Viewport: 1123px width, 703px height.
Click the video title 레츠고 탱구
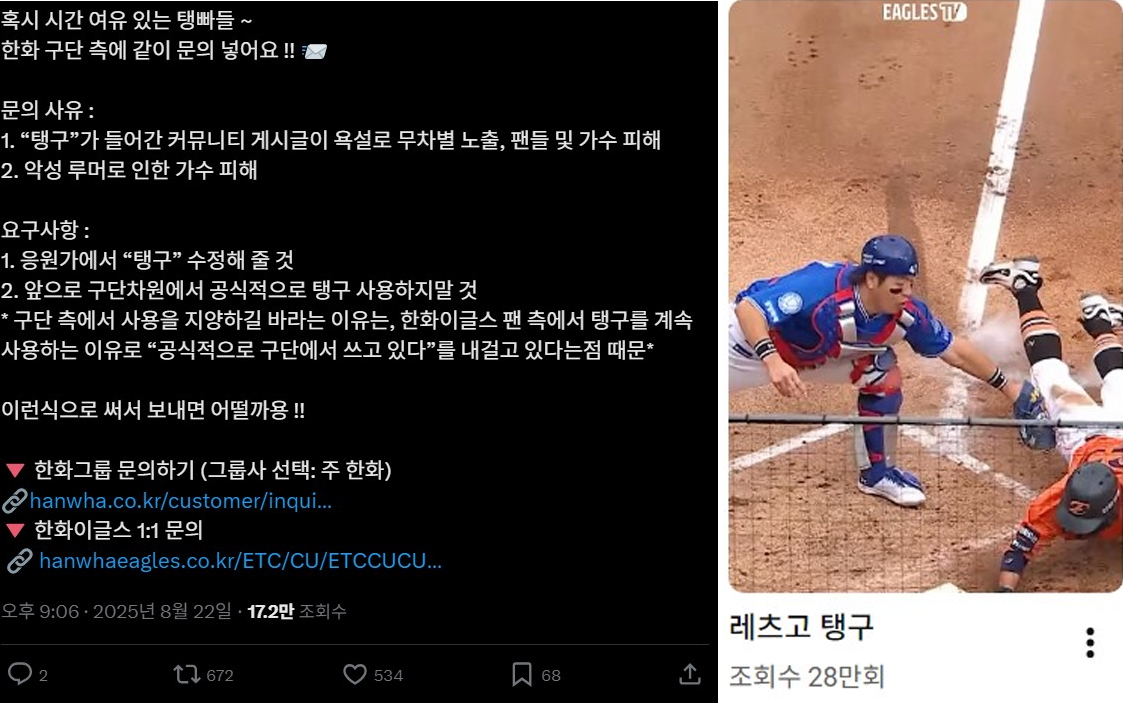pyautogui.click(x=801, y=627)
